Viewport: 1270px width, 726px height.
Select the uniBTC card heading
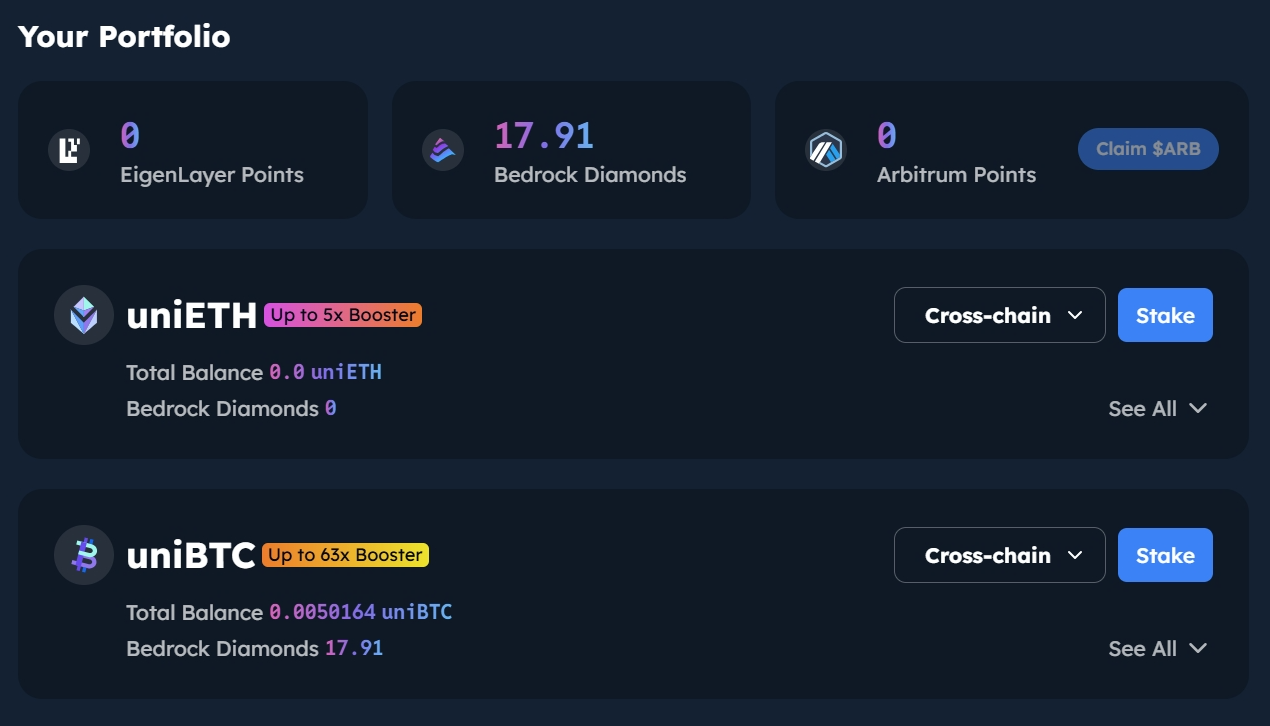(190, 554)
